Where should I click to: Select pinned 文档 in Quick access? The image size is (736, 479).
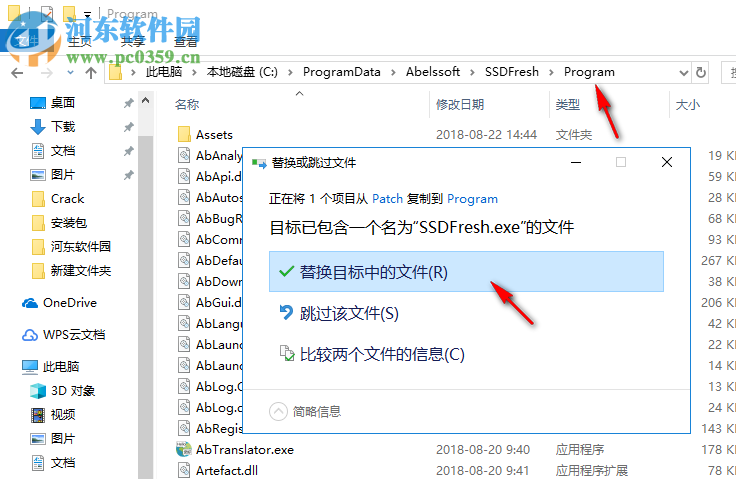(63, 151)
